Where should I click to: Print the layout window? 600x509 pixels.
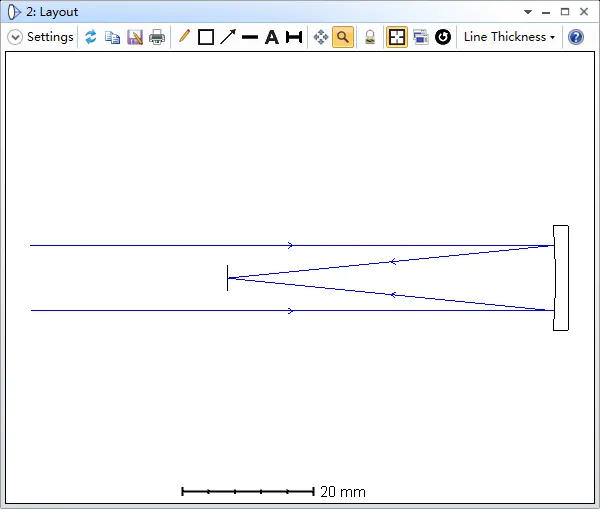click(x=157, y=37)
